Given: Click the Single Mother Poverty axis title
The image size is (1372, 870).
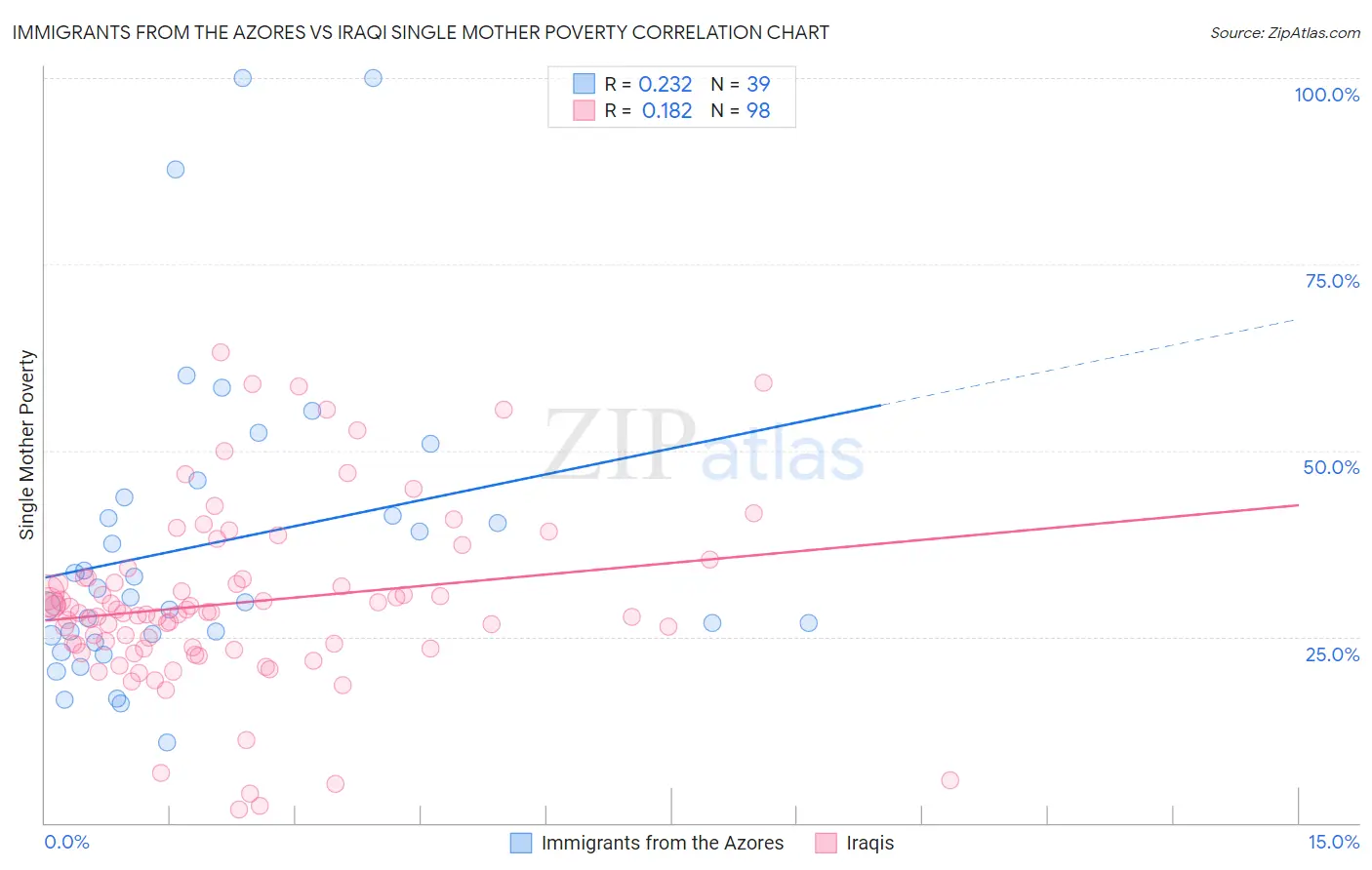Looking at the screenshot, I should point(27,445).
